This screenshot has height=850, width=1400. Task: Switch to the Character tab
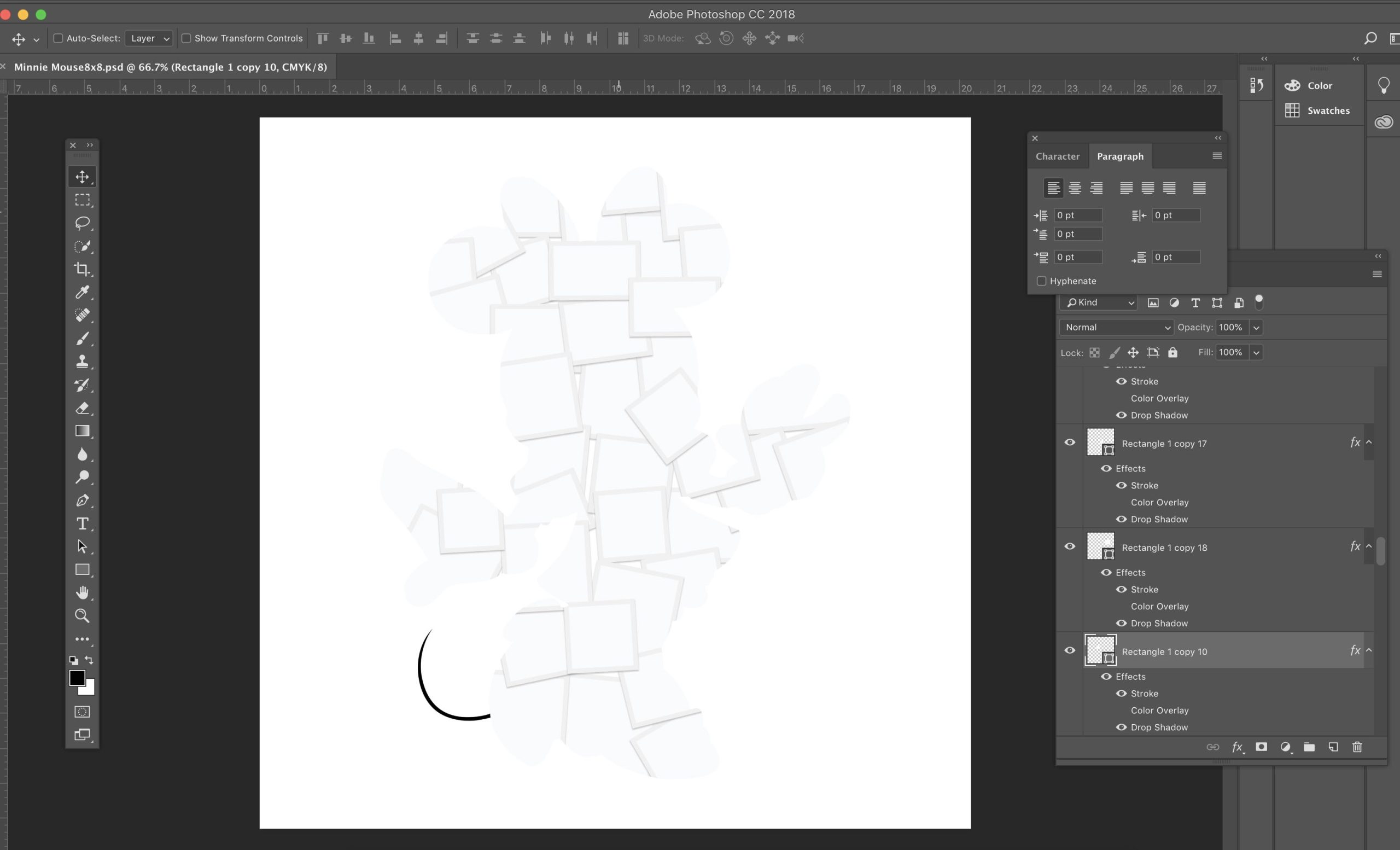(x=1058, y=156)
